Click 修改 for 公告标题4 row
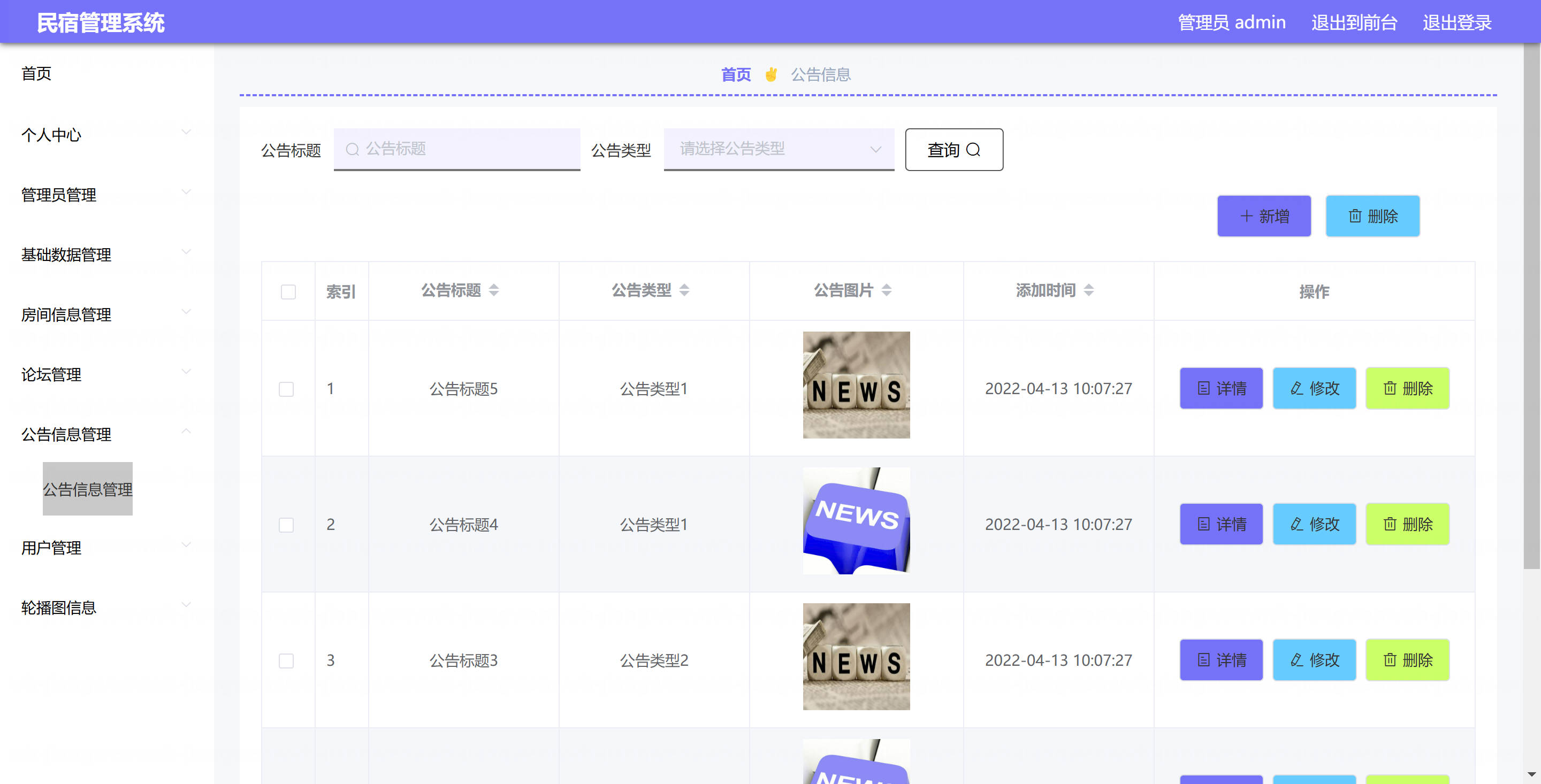 (1314, 524)
